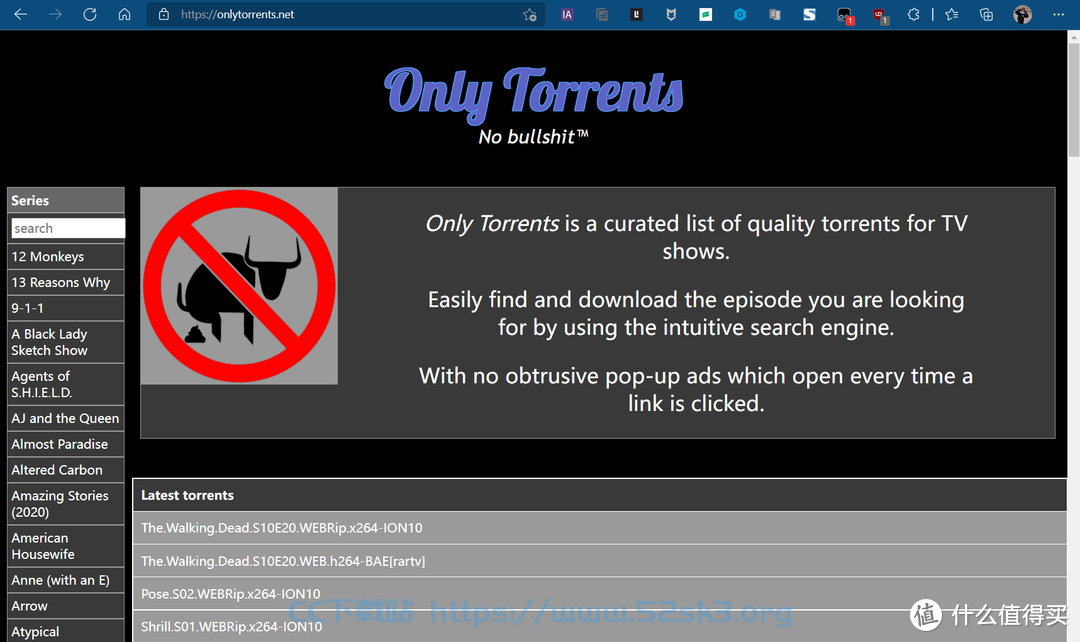
Task: Open the extension with red badge 1
Action: tap(844, 15)
